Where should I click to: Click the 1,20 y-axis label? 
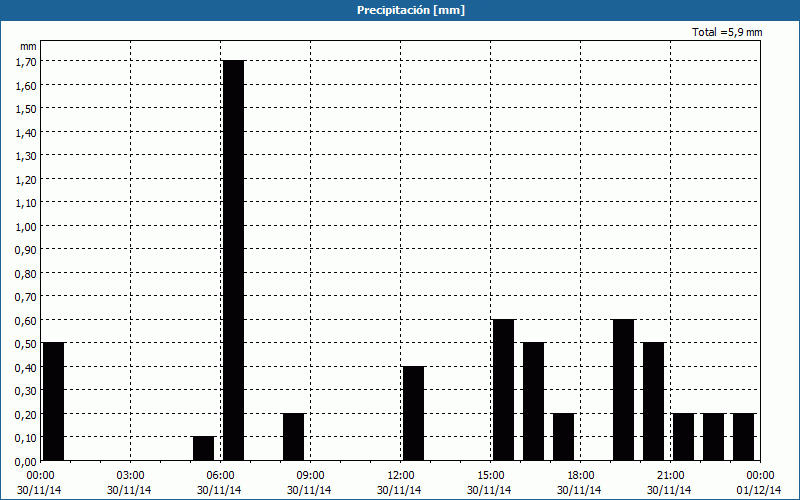(x=27, y=180)
